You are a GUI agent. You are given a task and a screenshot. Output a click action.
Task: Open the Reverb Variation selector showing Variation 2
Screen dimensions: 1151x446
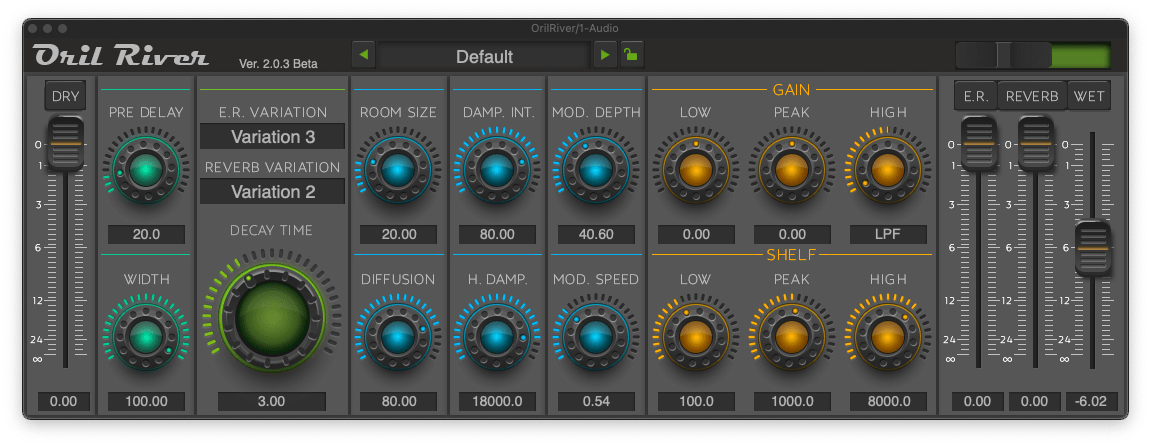click(272, 191)
